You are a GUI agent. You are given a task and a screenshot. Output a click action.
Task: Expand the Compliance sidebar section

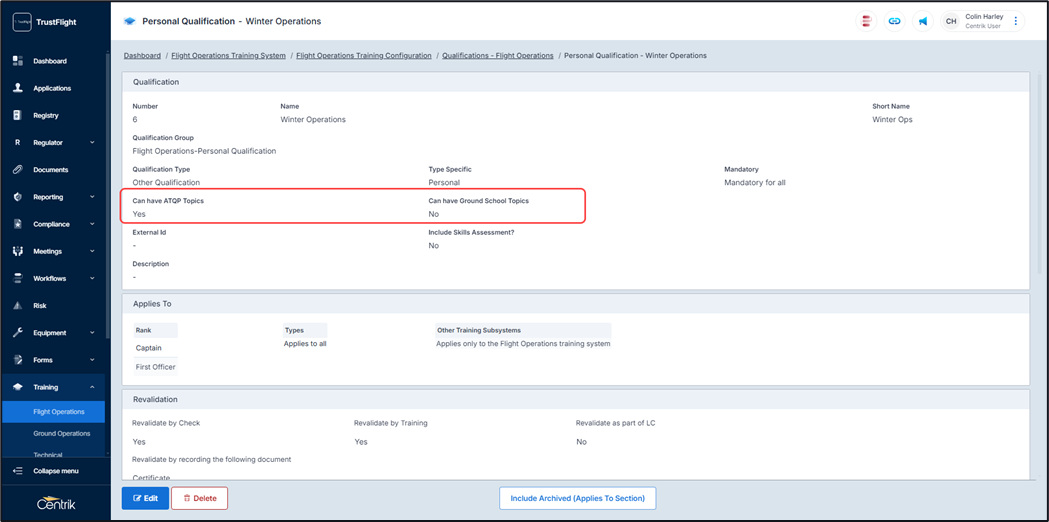tap(92, 224)
